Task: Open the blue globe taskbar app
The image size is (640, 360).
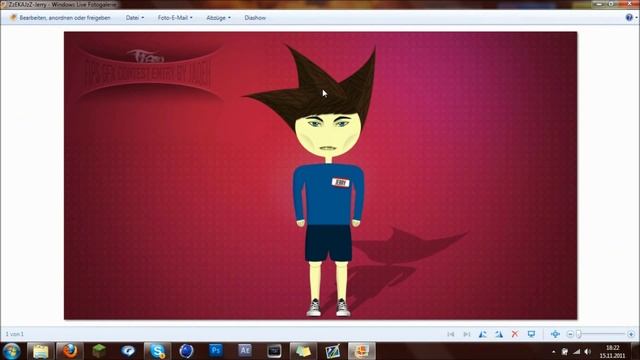Action: click(186, 351)
